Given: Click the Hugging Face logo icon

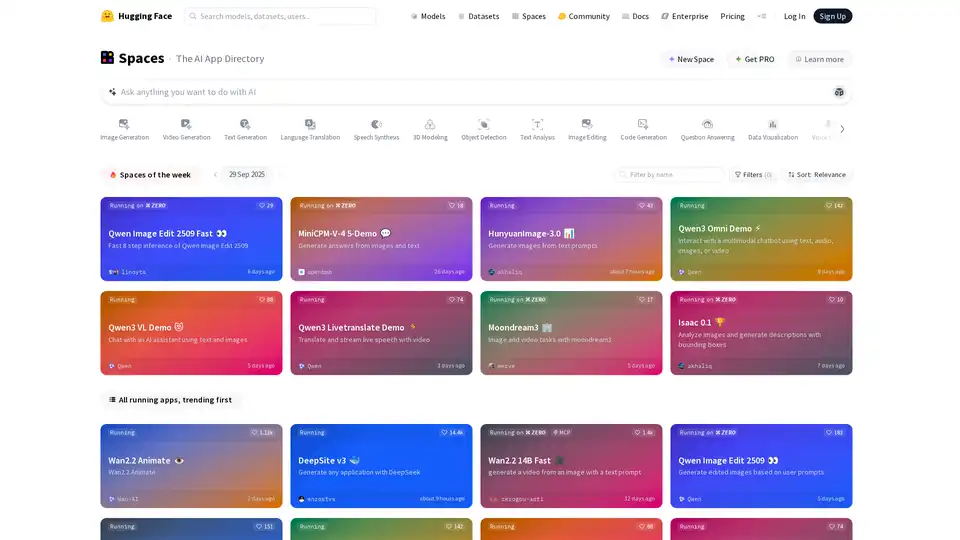Looking at the screenshot, I should tap(108, 16).
